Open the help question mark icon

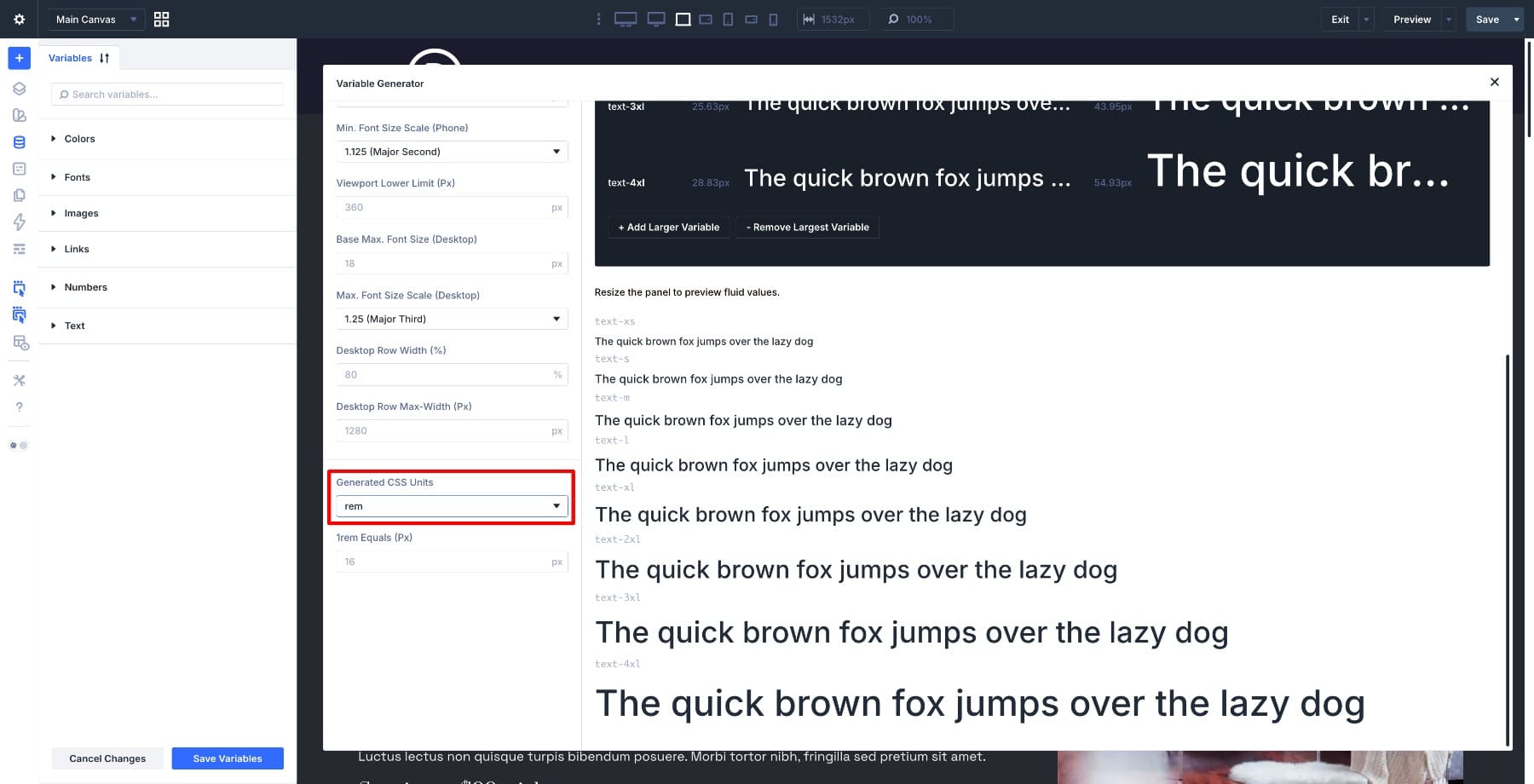(19, 406)
